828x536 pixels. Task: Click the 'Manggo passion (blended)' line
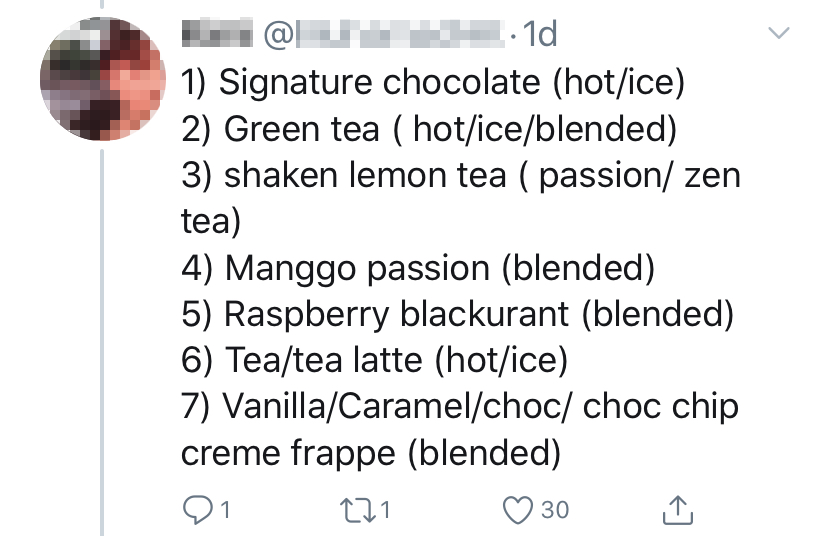coord(416,268)
